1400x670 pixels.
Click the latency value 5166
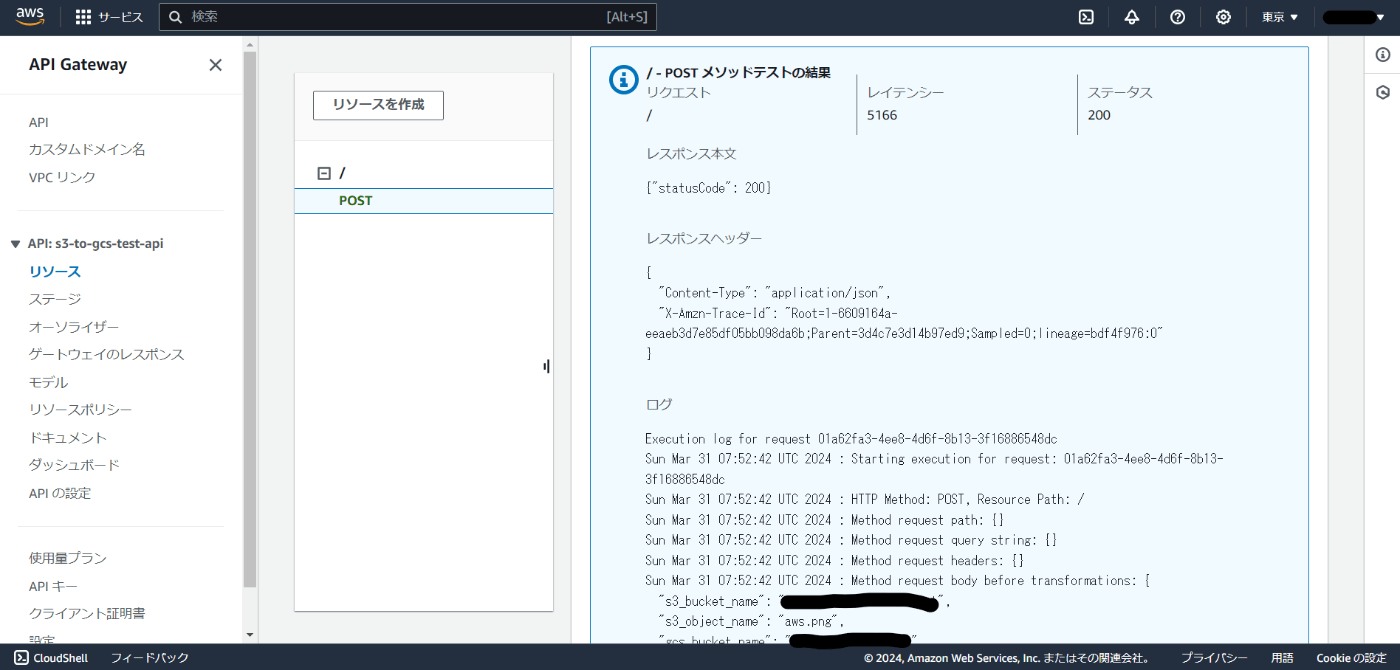click(882, 115)
